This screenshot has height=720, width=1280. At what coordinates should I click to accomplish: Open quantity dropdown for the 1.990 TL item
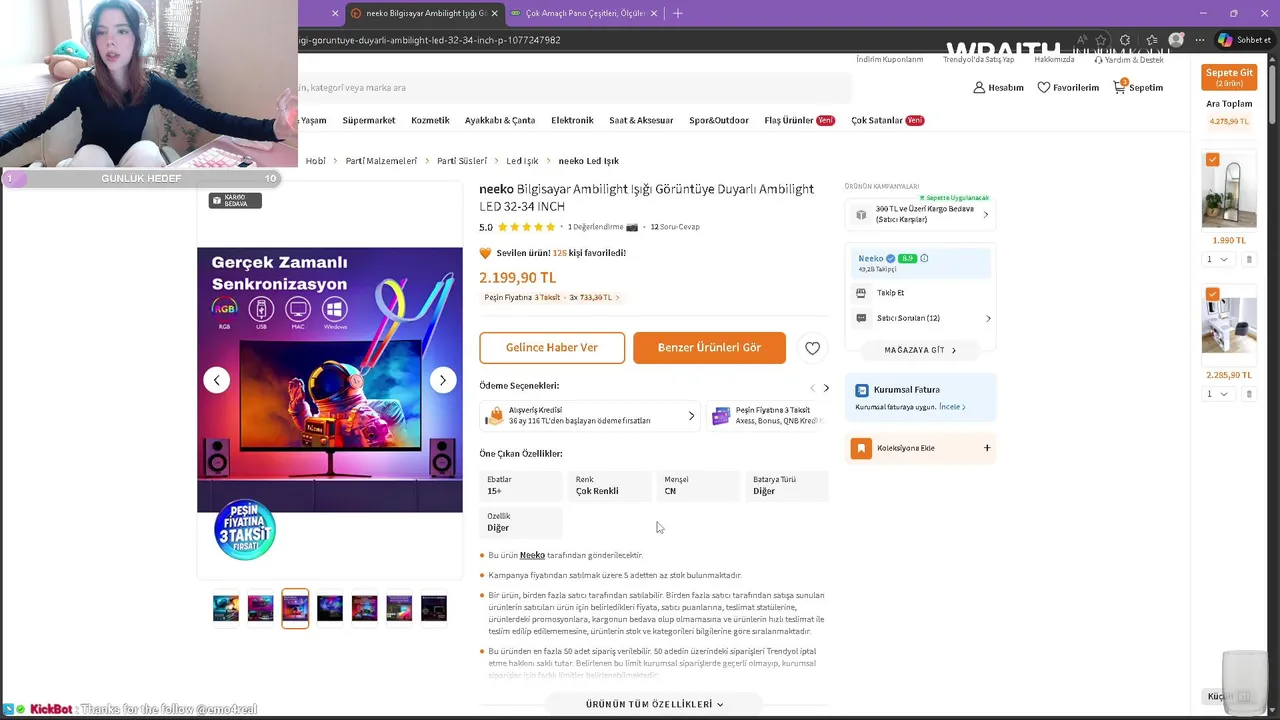tap(1216, 260)
